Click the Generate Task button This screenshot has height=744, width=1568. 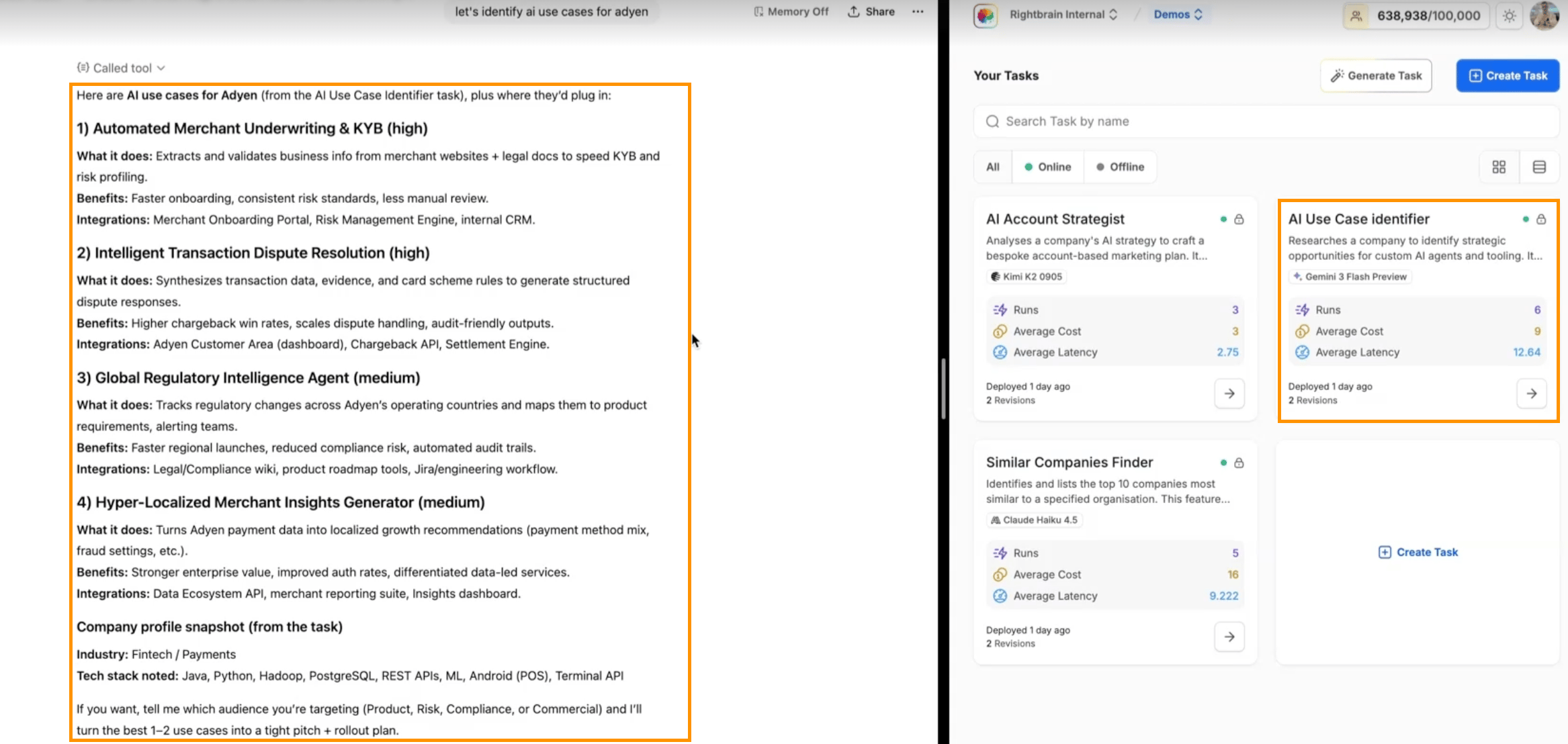pos(1376,75)
